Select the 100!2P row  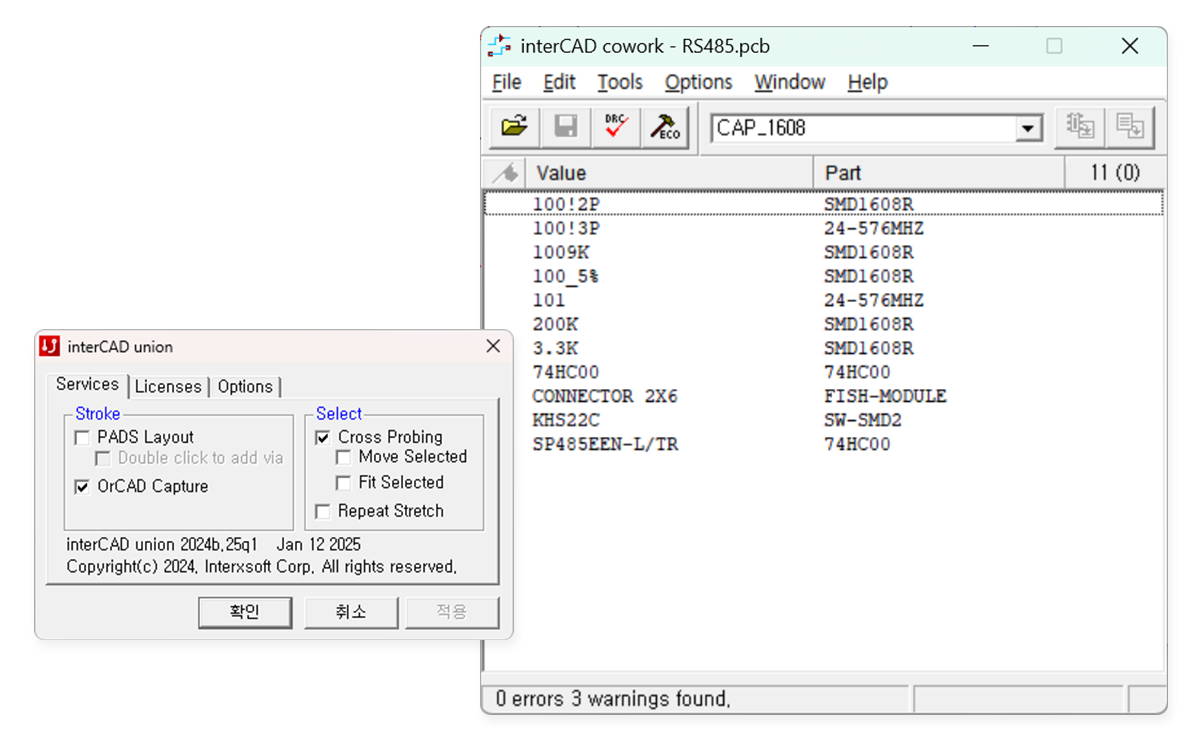click(823, 204)
